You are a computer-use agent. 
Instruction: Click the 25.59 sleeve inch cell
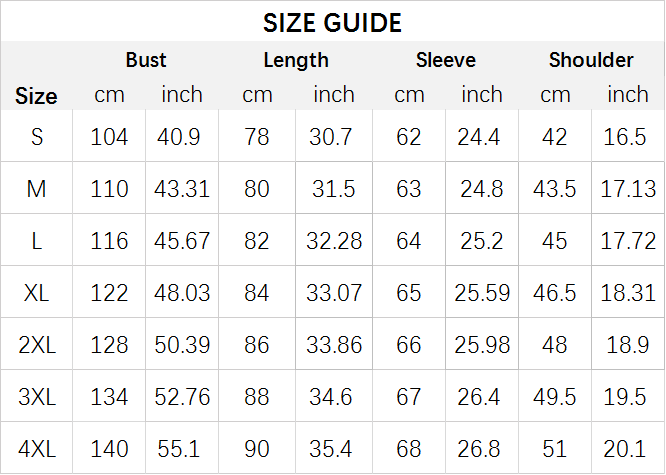tap(482, 293)
